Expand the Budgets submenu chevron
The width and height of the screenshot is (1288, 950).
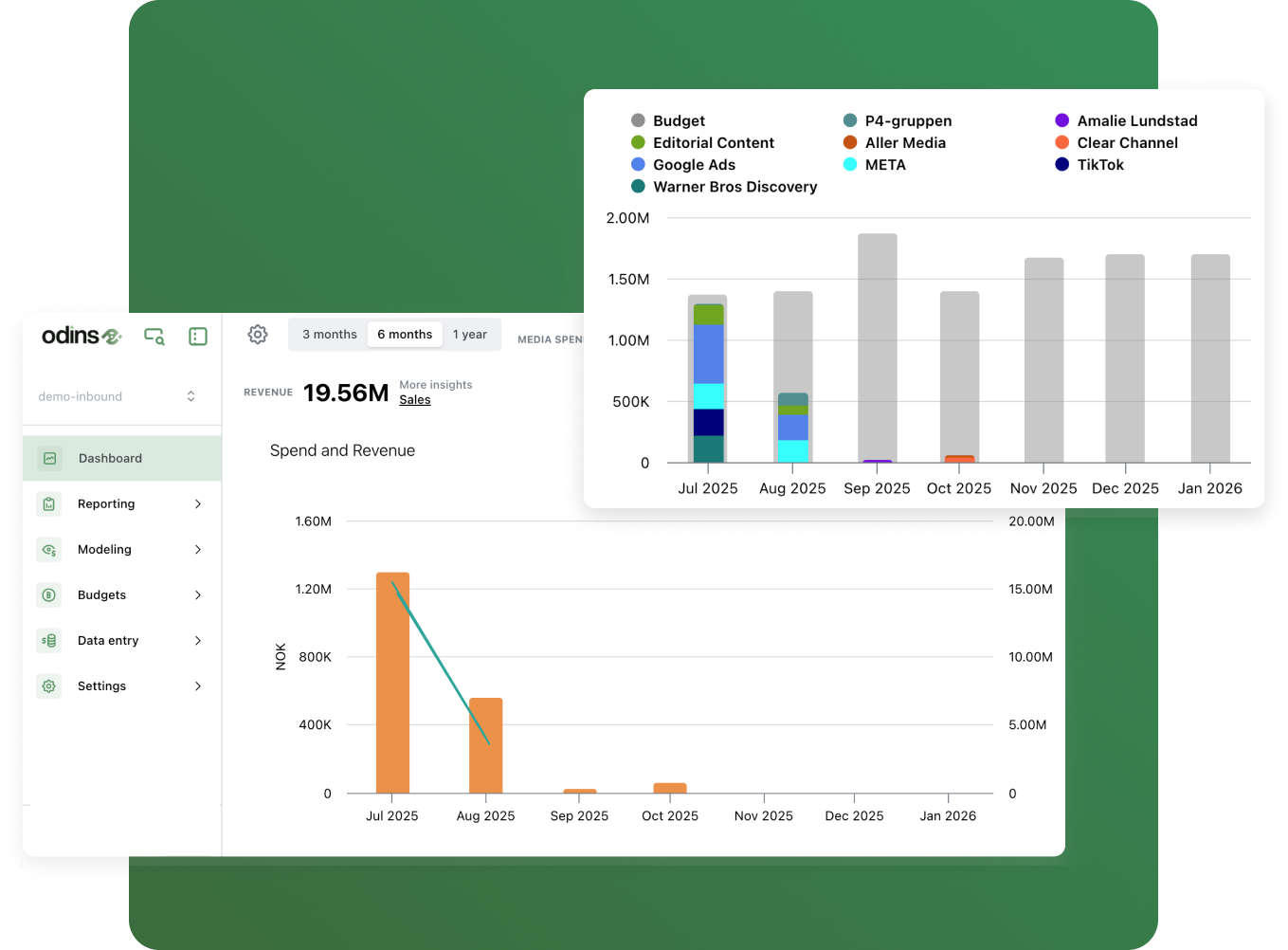198,594
